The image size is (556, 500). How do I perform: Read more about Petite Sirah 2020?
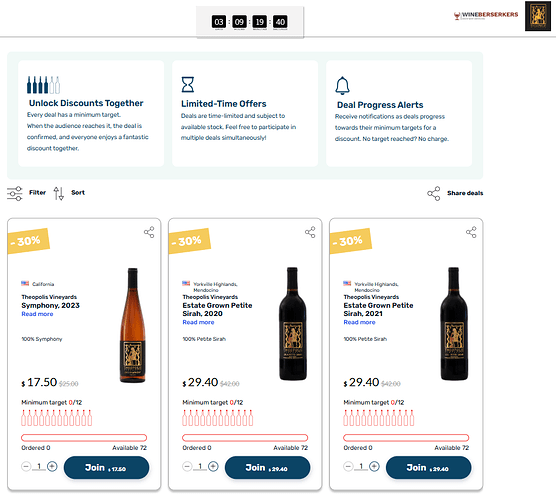click(198, 322)
